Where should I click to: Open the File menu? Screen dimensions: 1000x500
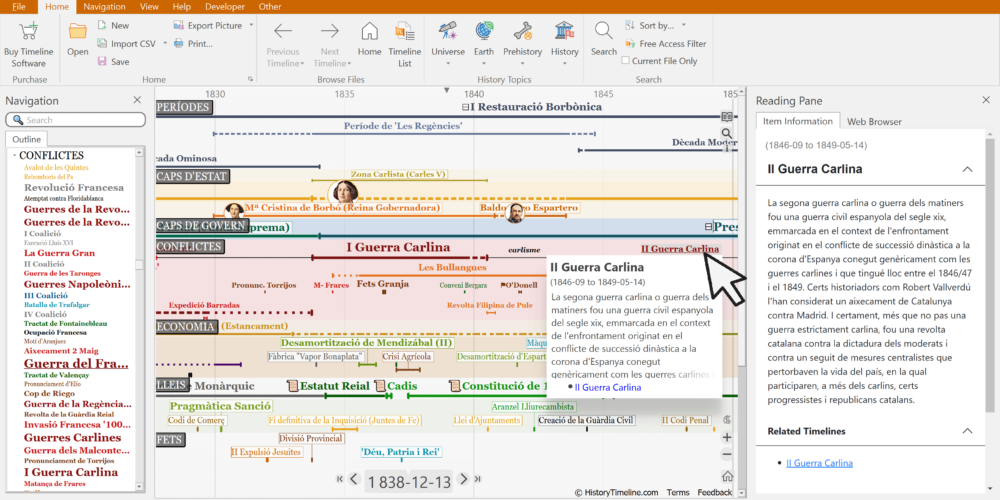click(18, 7)
